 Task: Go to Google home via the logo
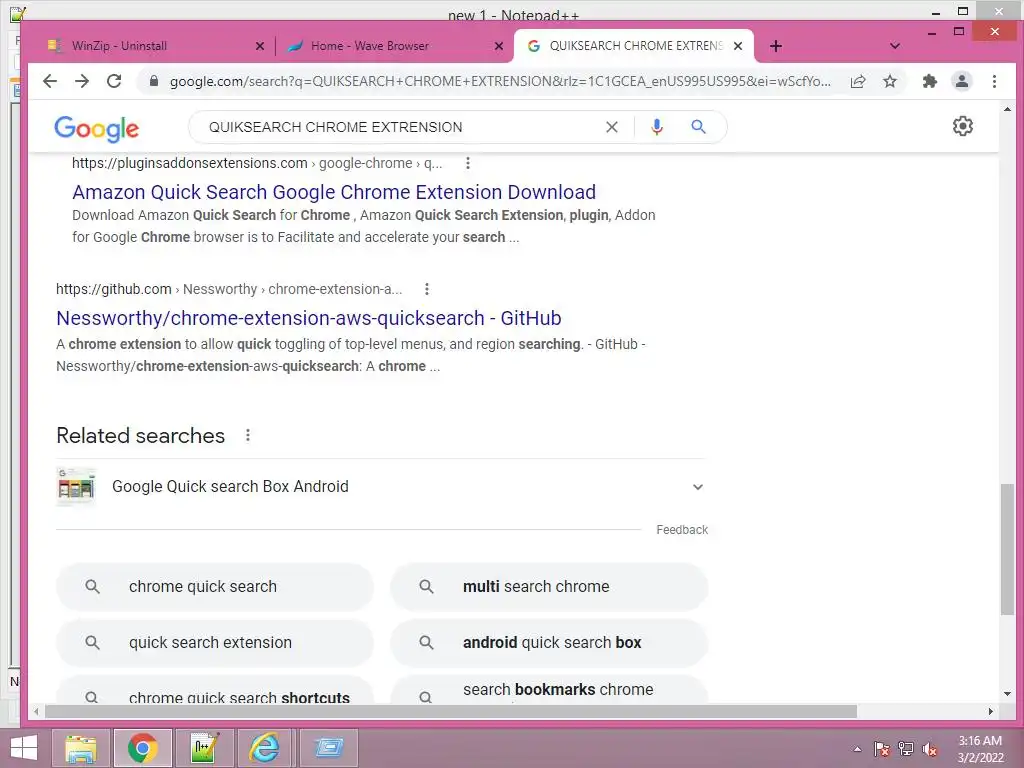[96, 129]
